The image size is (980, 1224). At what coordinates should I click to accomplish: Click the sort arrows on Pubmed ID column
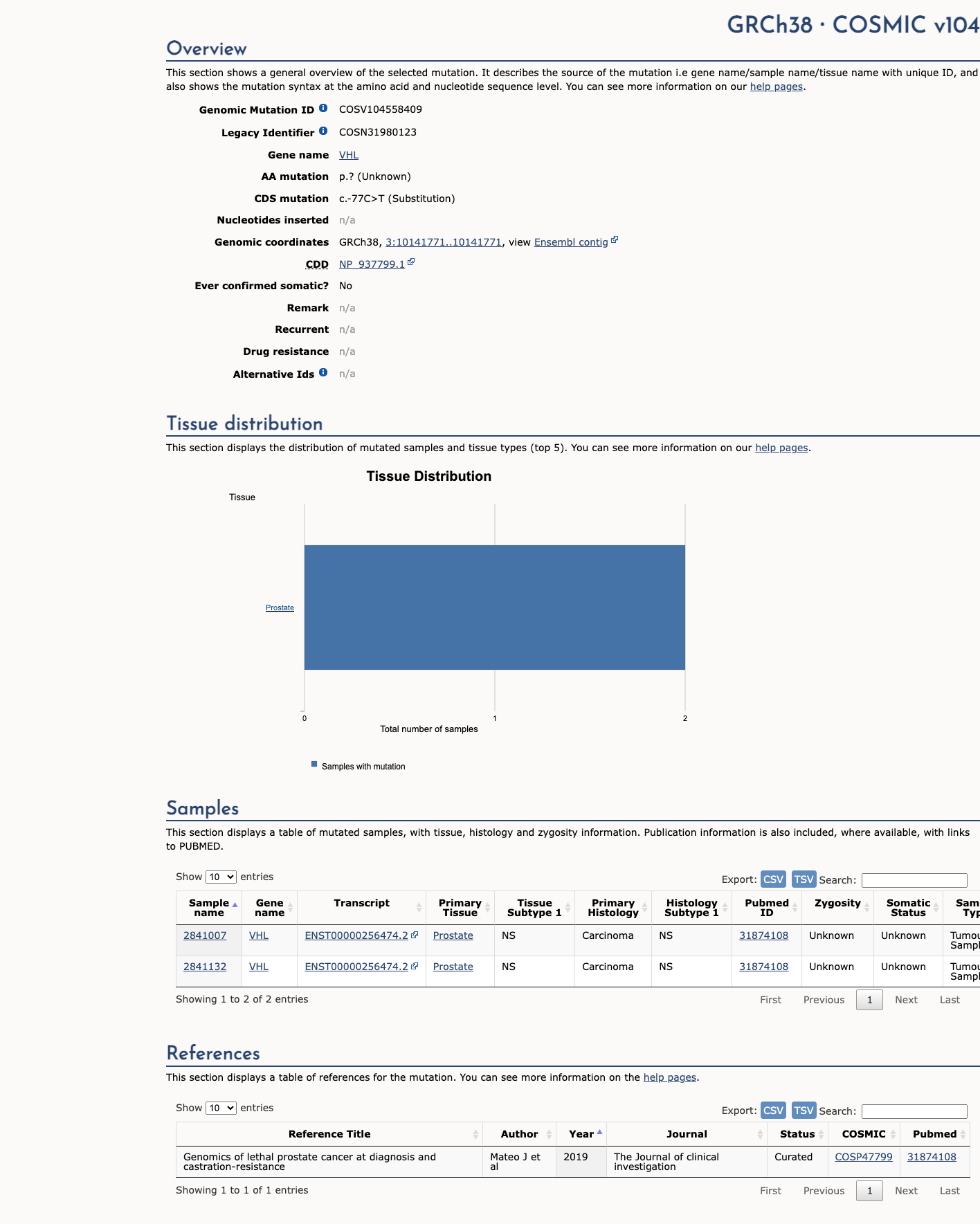tap(795, 908)
